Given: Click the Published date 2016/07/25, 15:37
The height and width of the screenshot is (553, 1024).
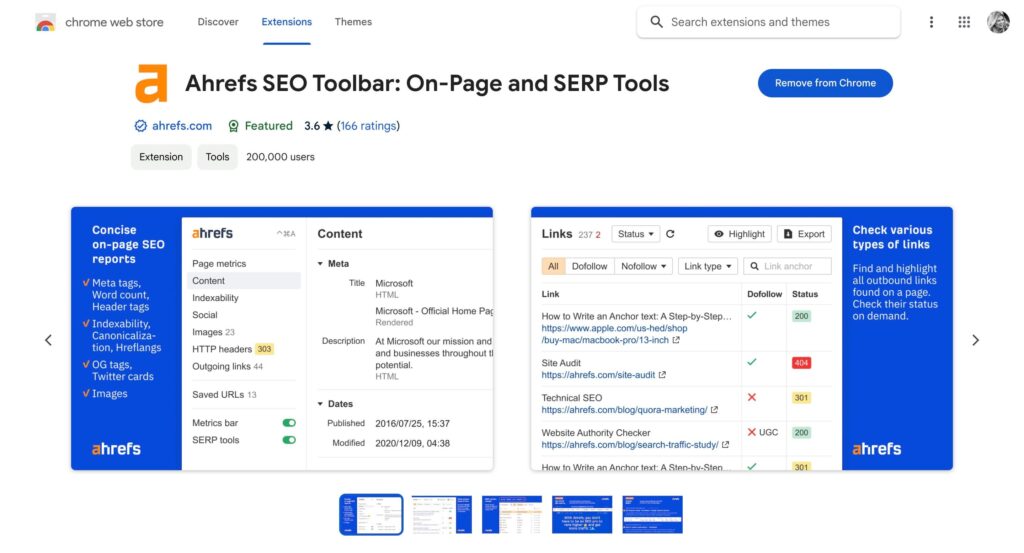Looking at the screenshot, I should (x=412, y=424).
